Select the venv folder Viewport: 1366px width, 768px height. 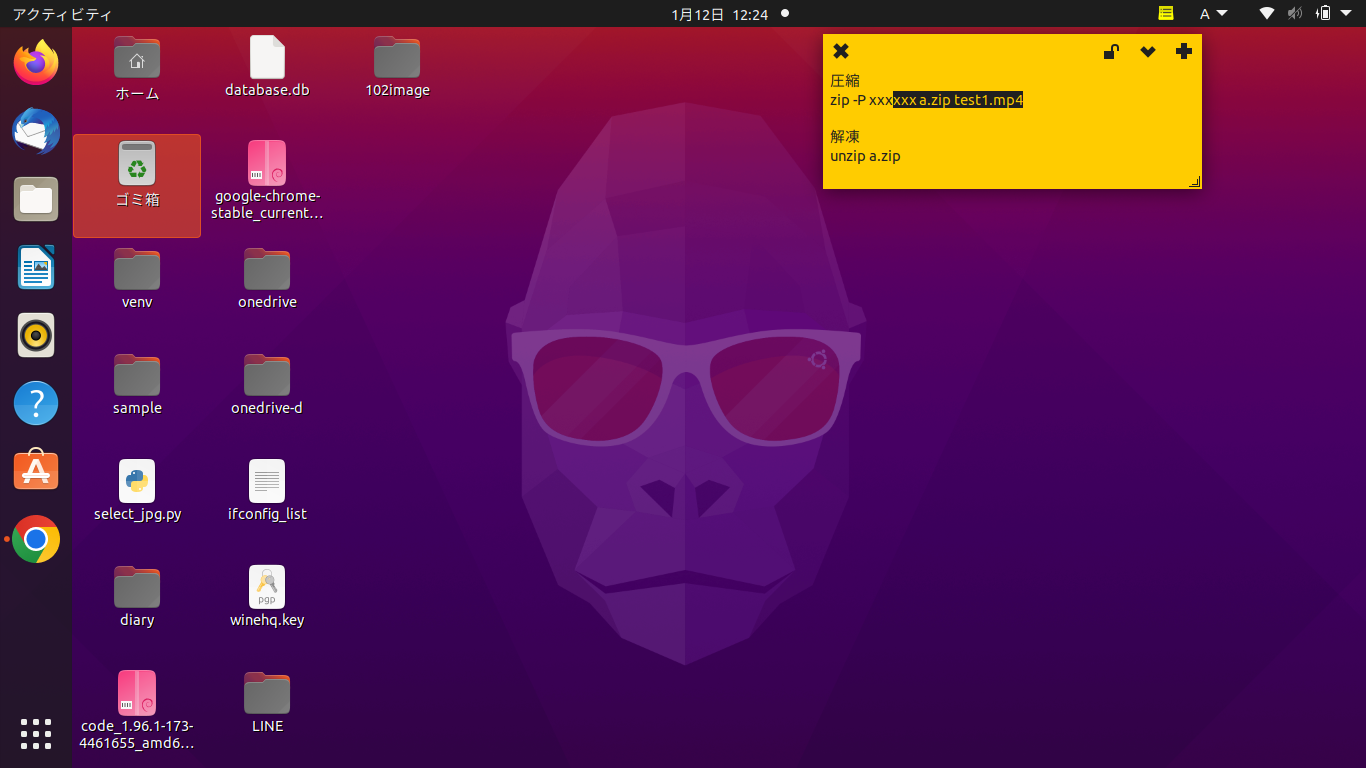click(x=137, y=279)
